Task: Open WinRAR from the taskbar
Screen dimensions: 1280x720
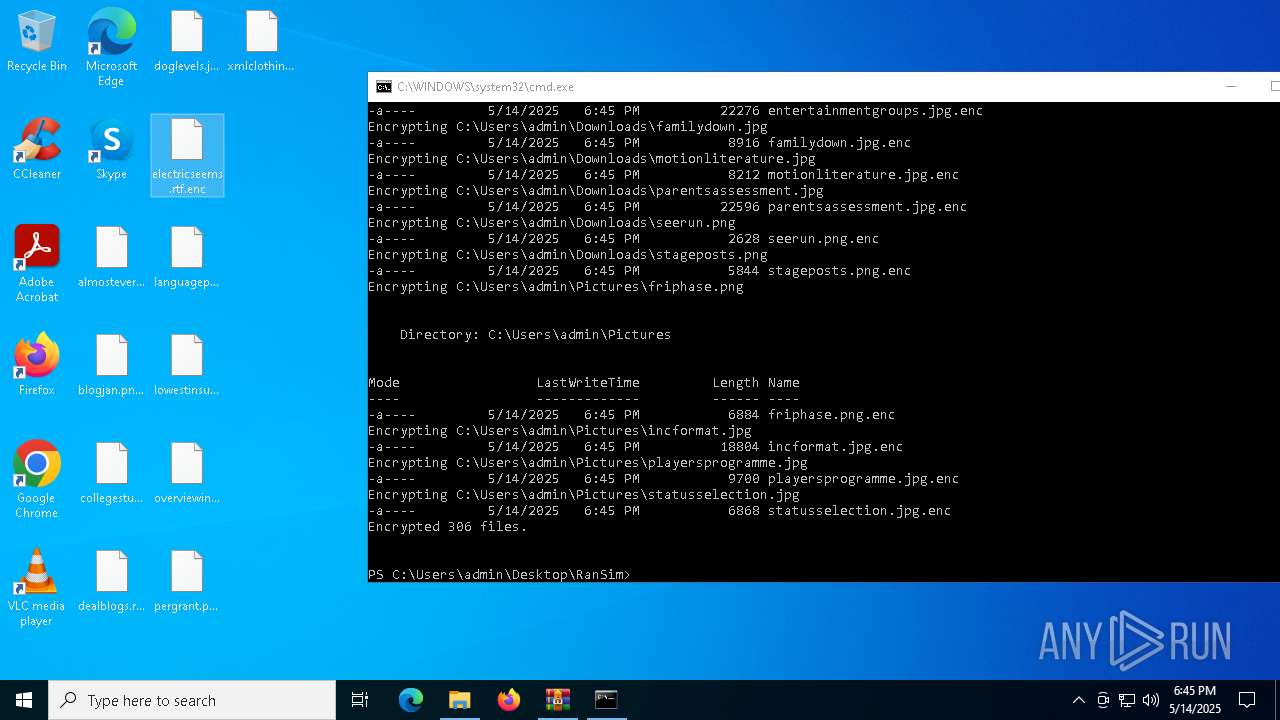Action: (557, 700)
